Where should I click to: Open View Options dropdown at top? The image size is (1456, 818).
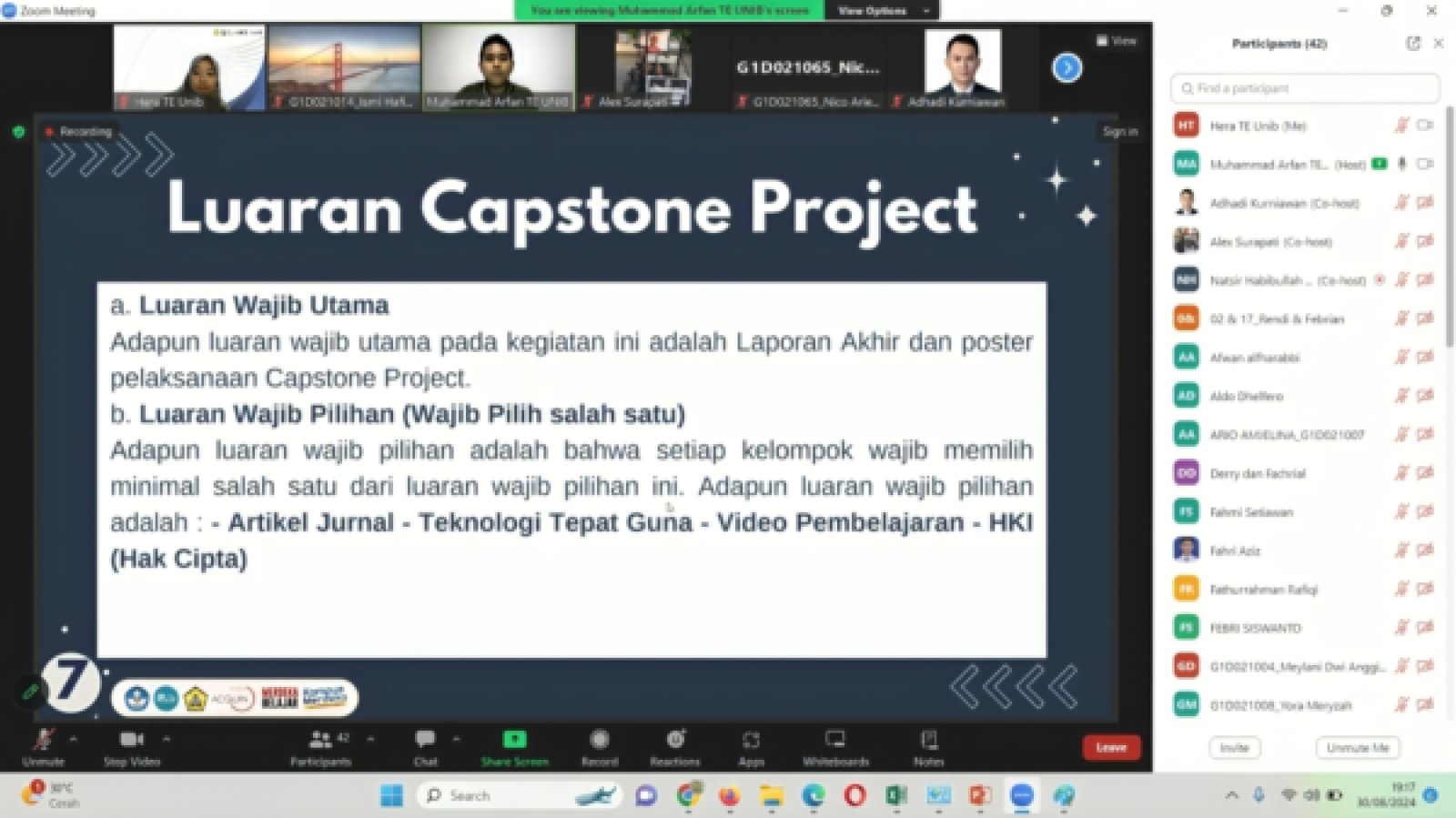click(882, 10)
